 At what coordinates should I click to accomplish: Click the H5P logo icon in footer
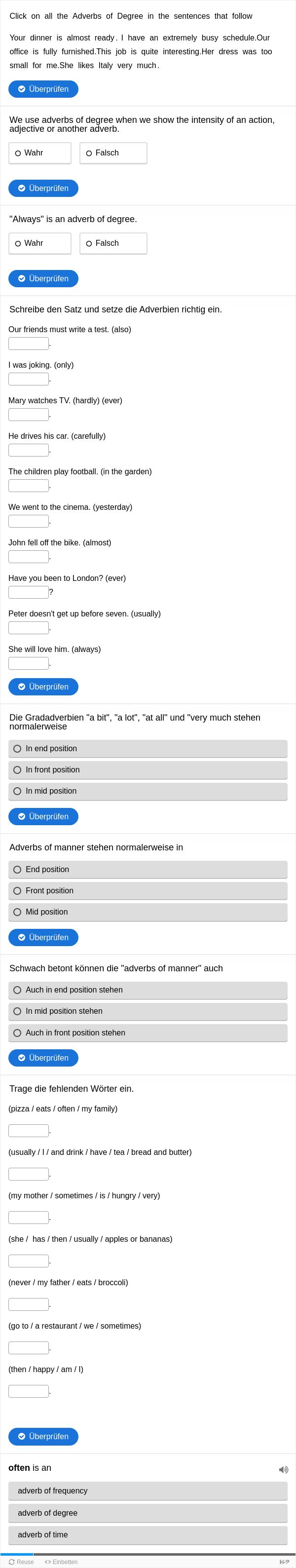284,1562
